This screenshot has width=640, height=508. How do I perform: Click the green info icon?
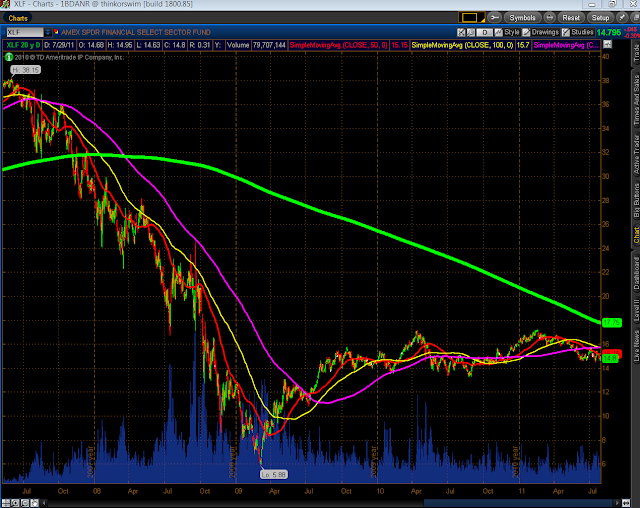tap(9, 58)
